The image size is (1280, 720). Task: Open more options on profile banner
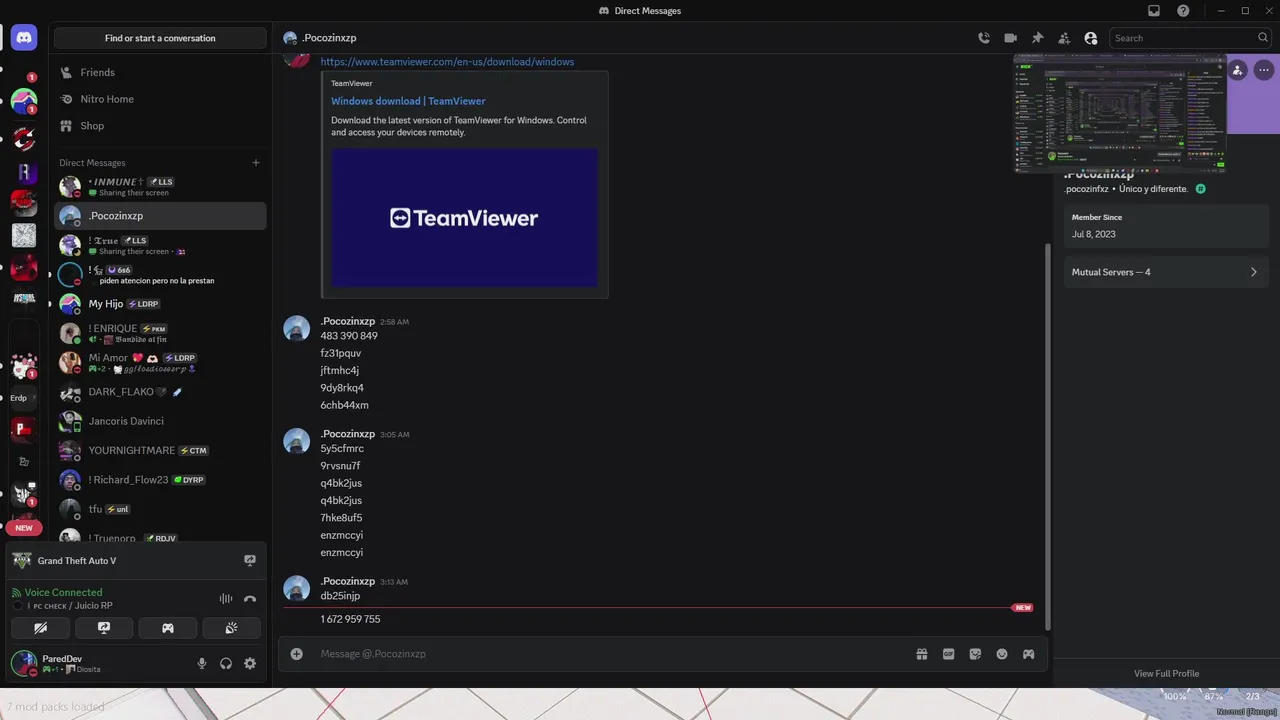click(1264, 70)
